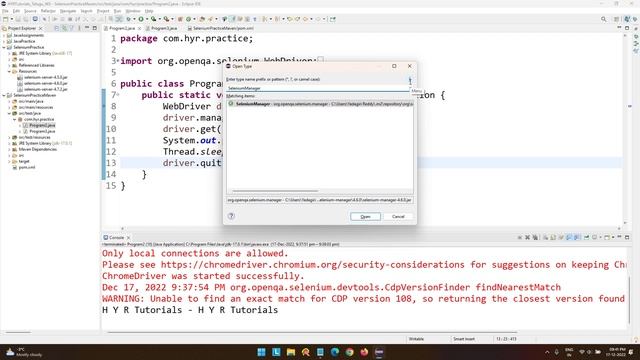
Task: Open the Project Explorer filter icon
Action: 71,28
